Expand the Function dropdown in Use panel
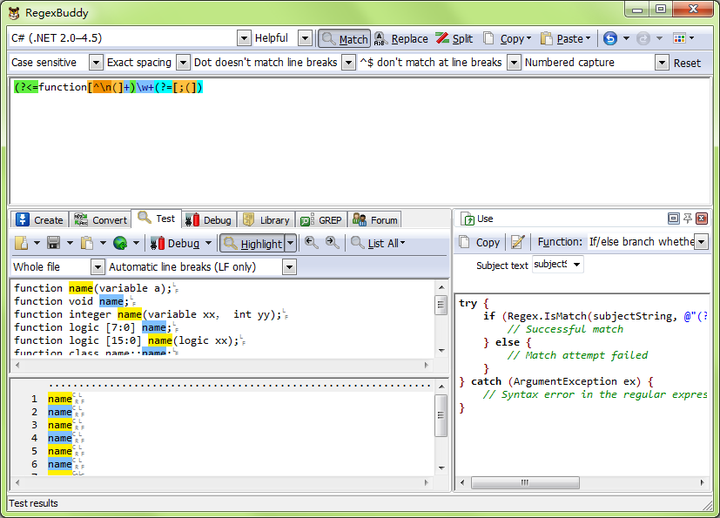This screenshot has height=518, width=720. (x=702, y=242)
